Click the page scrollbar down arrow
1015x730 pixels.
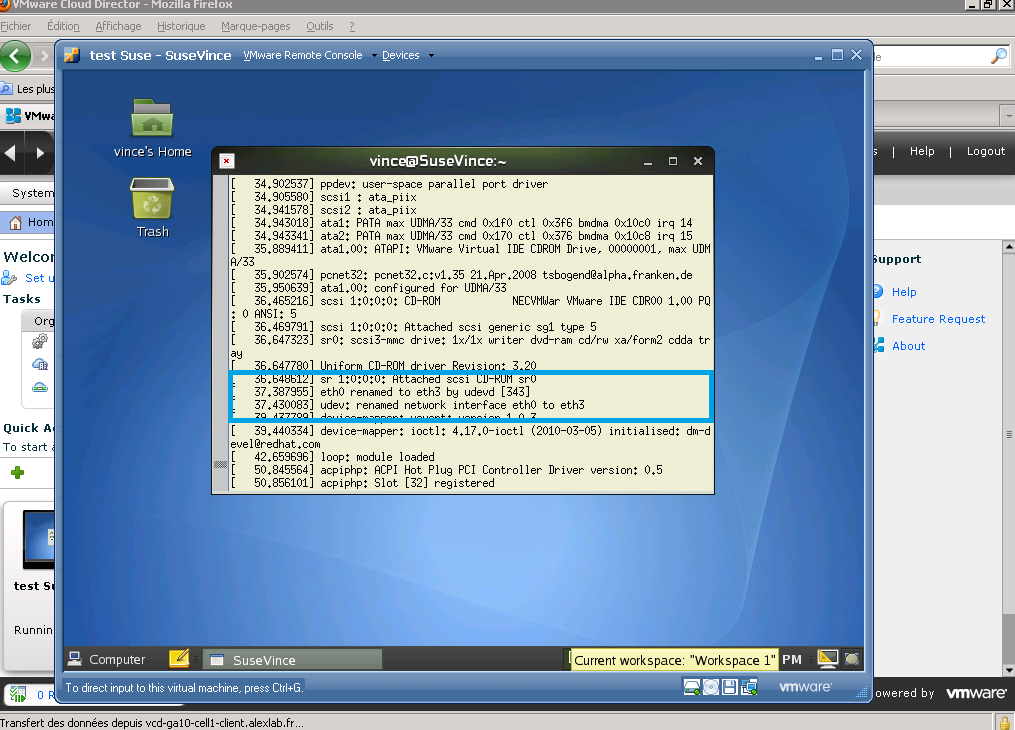click(x=1009, y=670)
